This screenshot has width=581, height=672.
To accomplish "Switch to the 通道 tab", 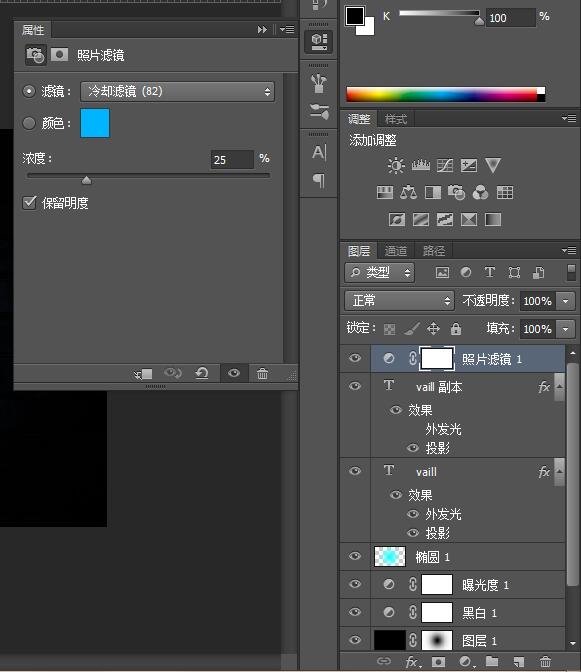I will 395,251.
